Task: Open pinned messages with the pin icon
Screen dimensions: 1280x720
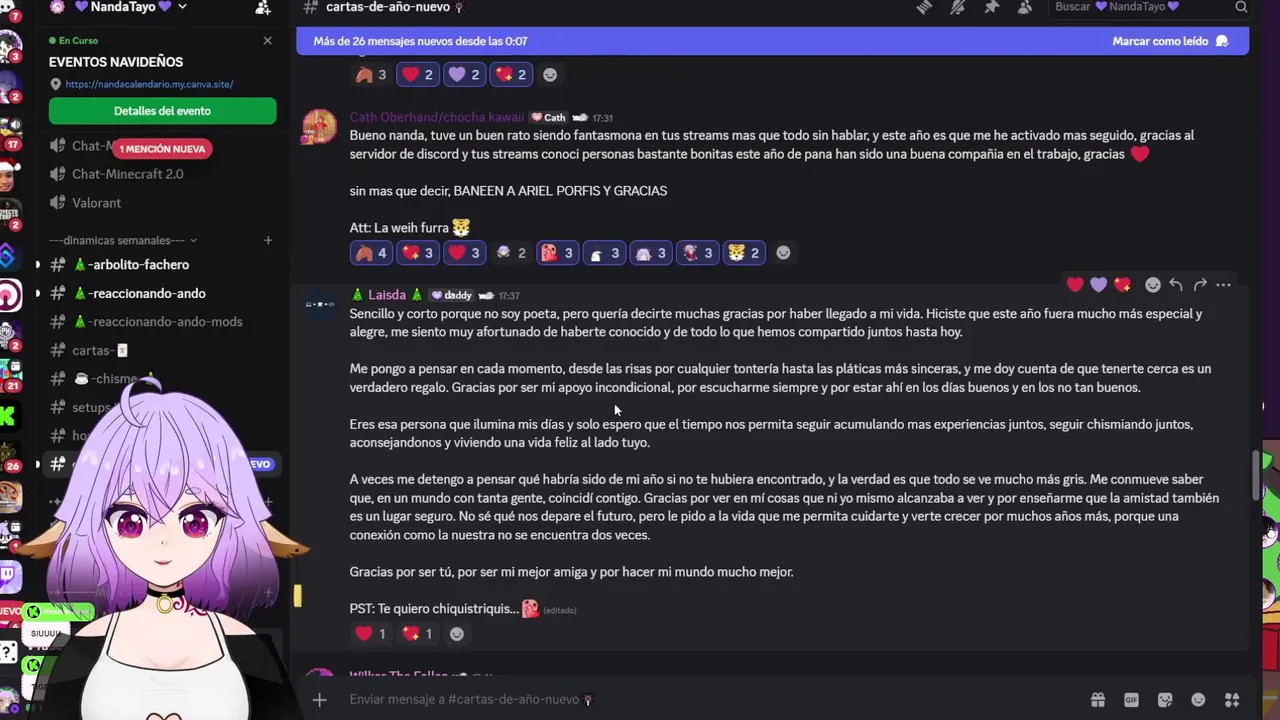Action: [991, 7]
